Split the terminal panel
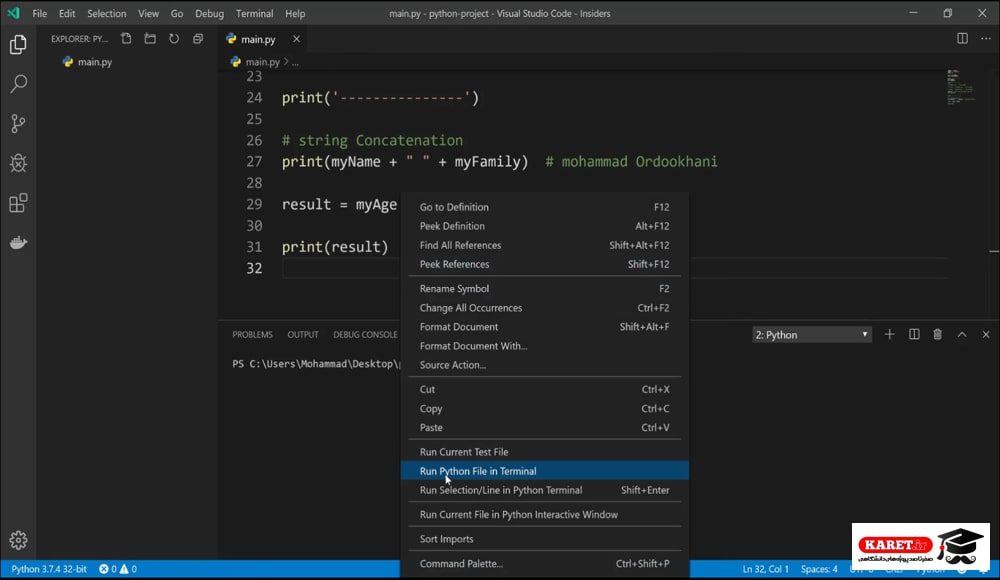The width and height of the screenshot is (1000, 580). pos(914,334)
